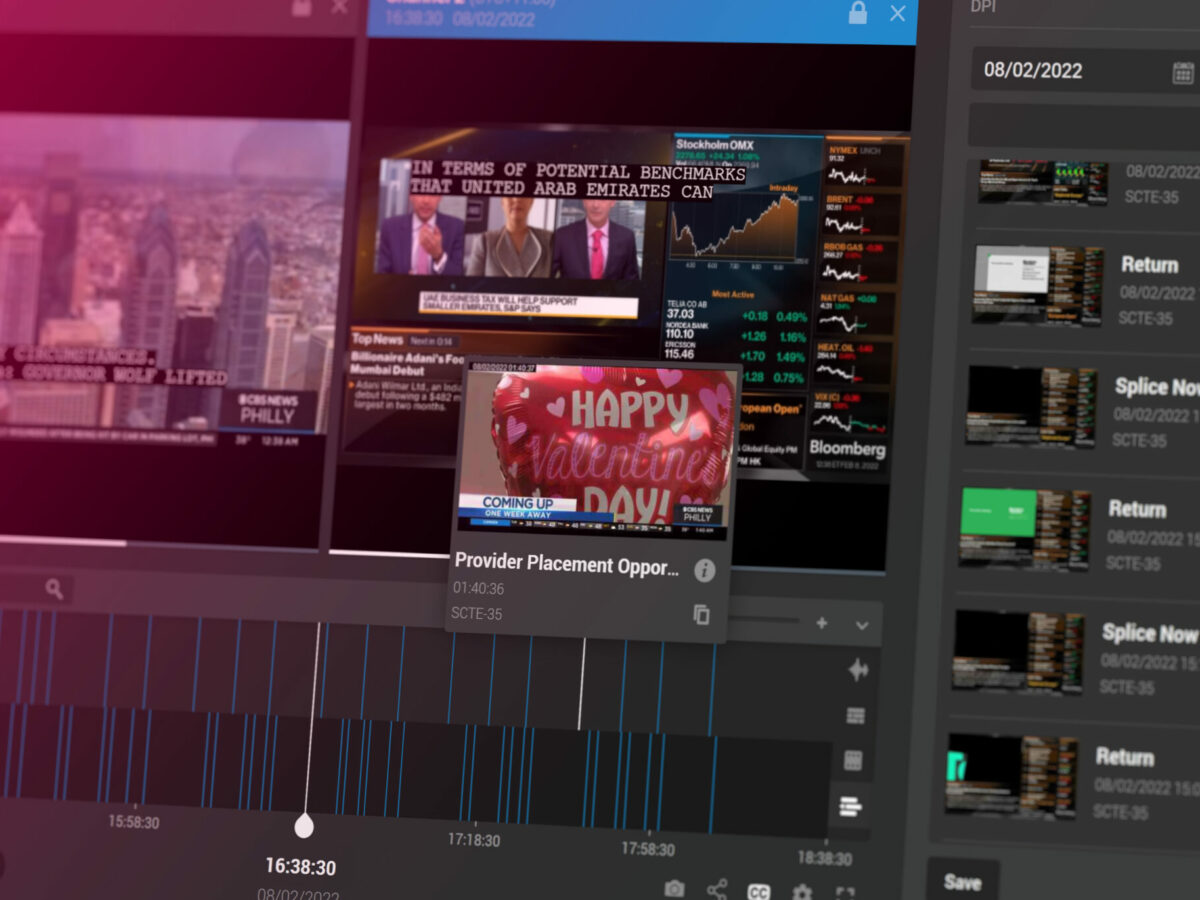Show info for Provider Placement Opportunity popup

click(705, 570)
